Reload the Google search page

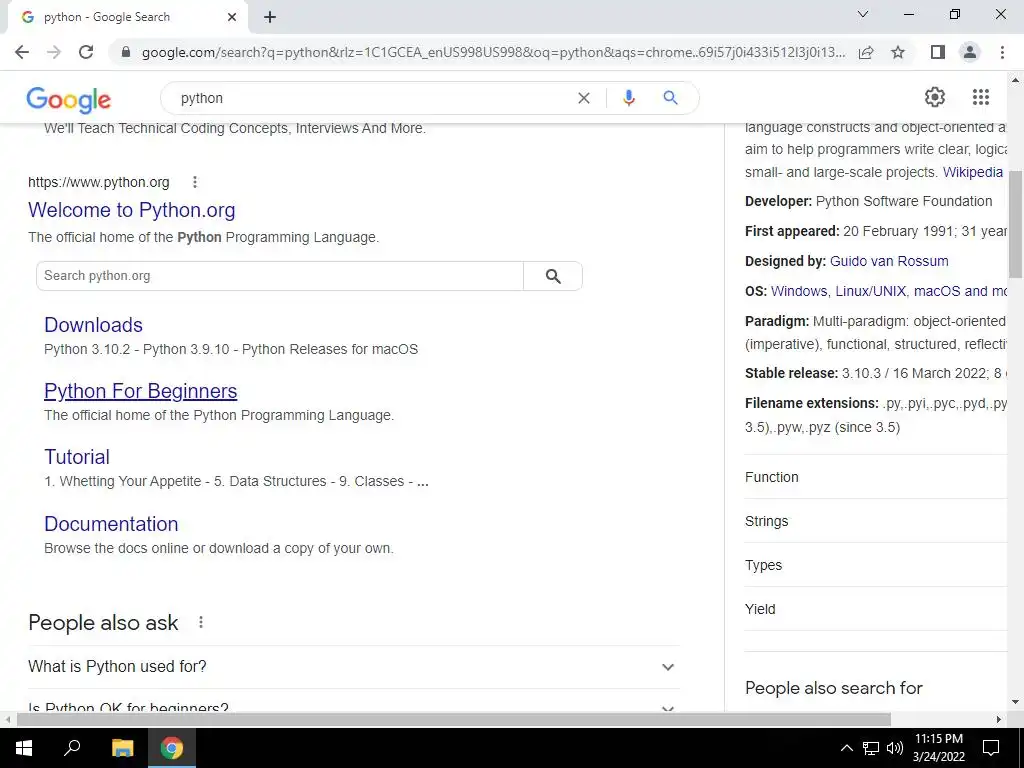tap(86, 52)
